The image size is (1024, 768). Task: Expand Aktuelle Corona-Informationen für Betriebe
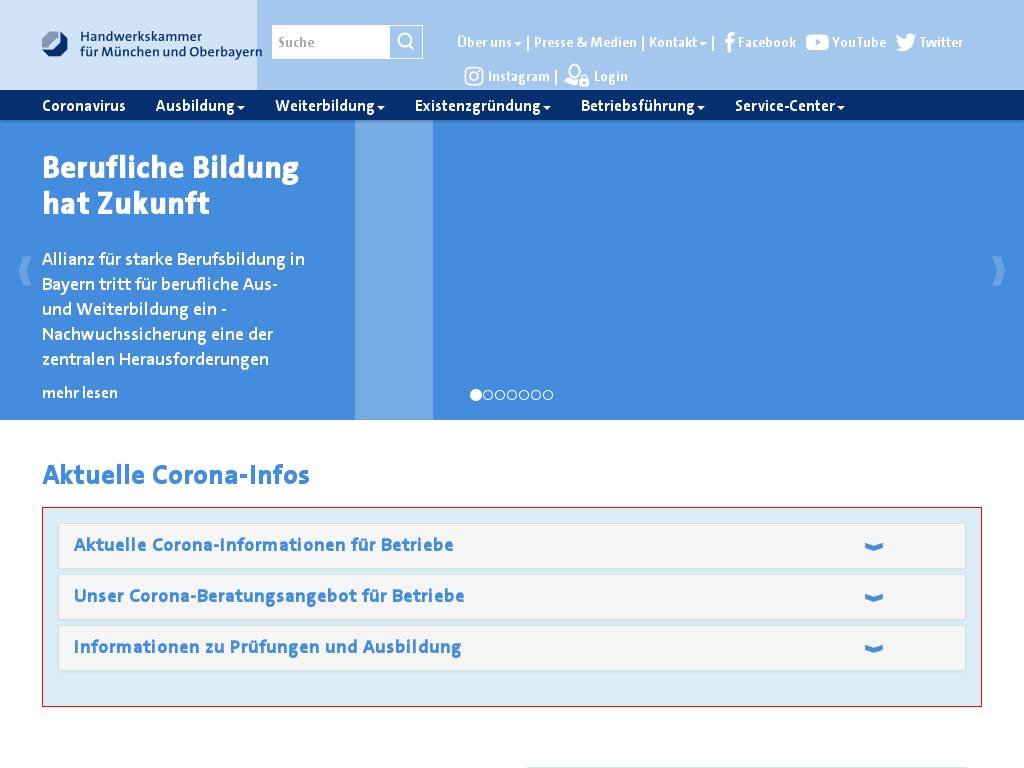coord(873,546)
